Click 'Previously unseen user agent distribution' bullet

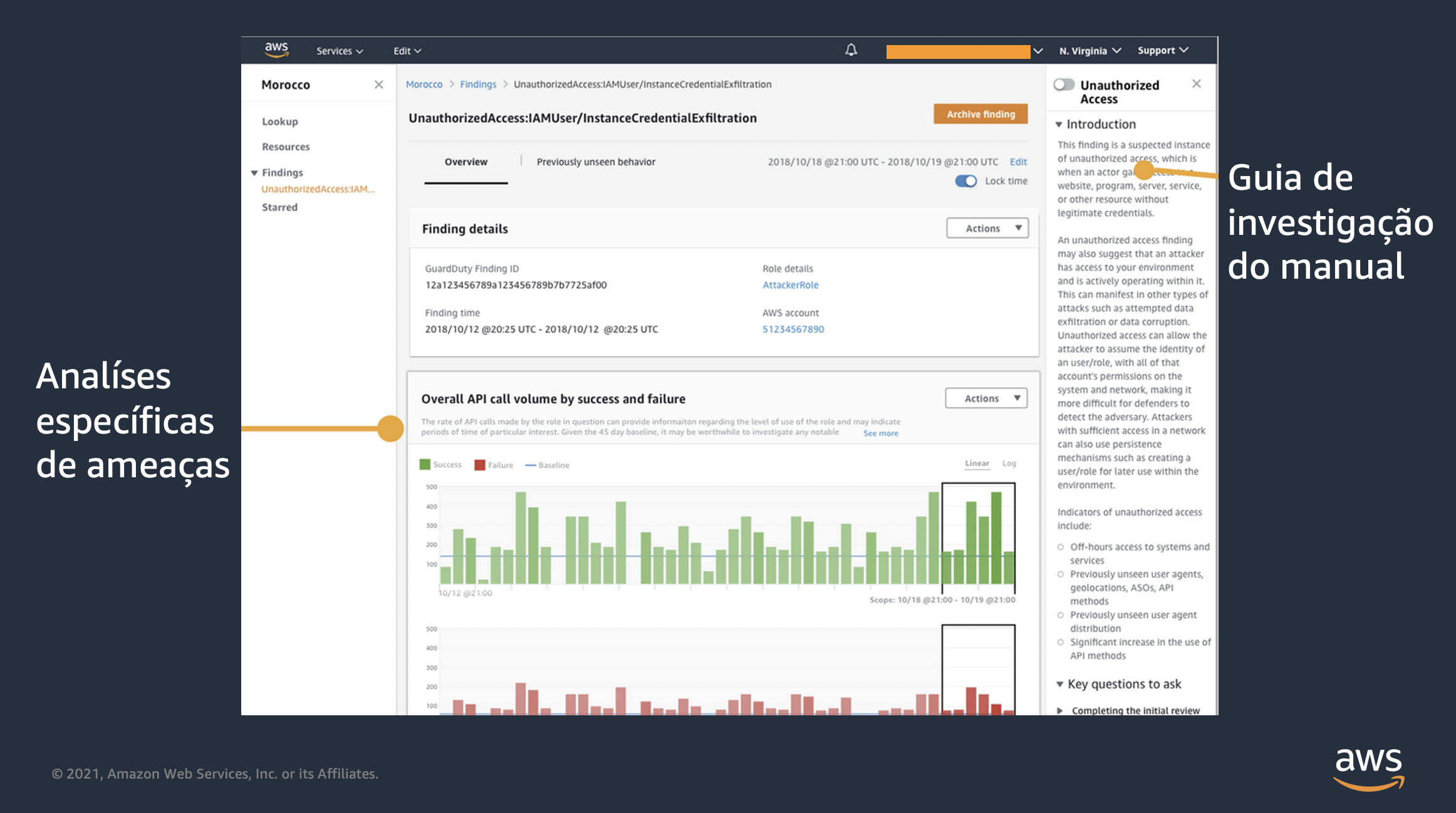[1133, 622]
